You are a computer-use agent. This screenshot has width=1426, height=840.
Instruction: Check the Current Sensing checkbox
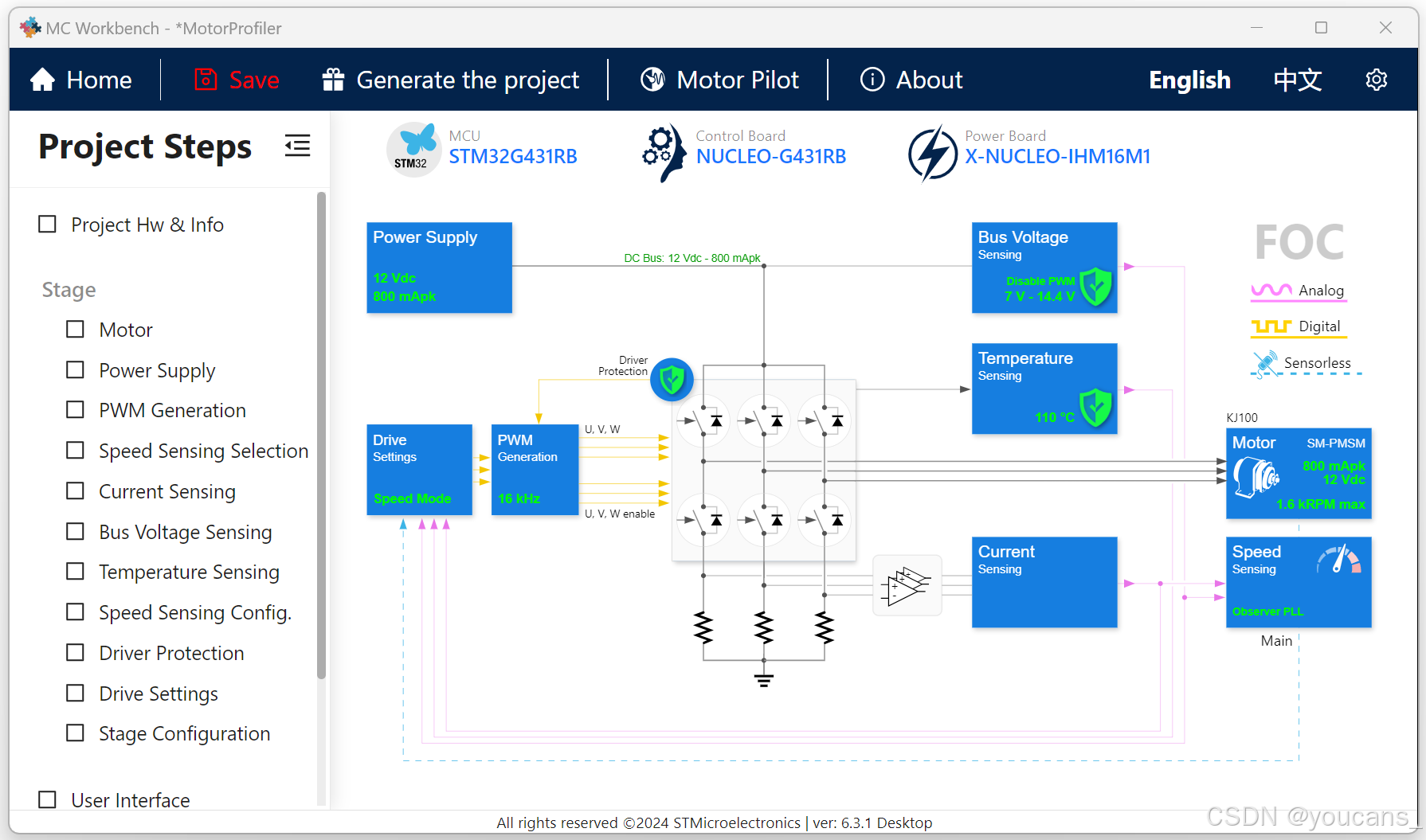tap(75, 490)
